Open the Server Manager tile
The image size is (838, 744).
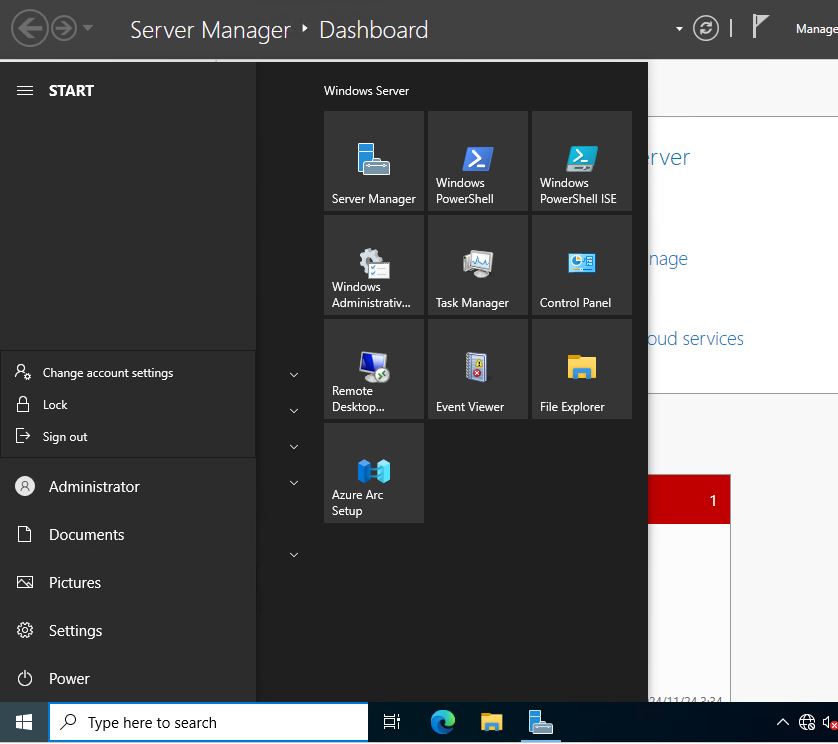(x=374, y=161)
